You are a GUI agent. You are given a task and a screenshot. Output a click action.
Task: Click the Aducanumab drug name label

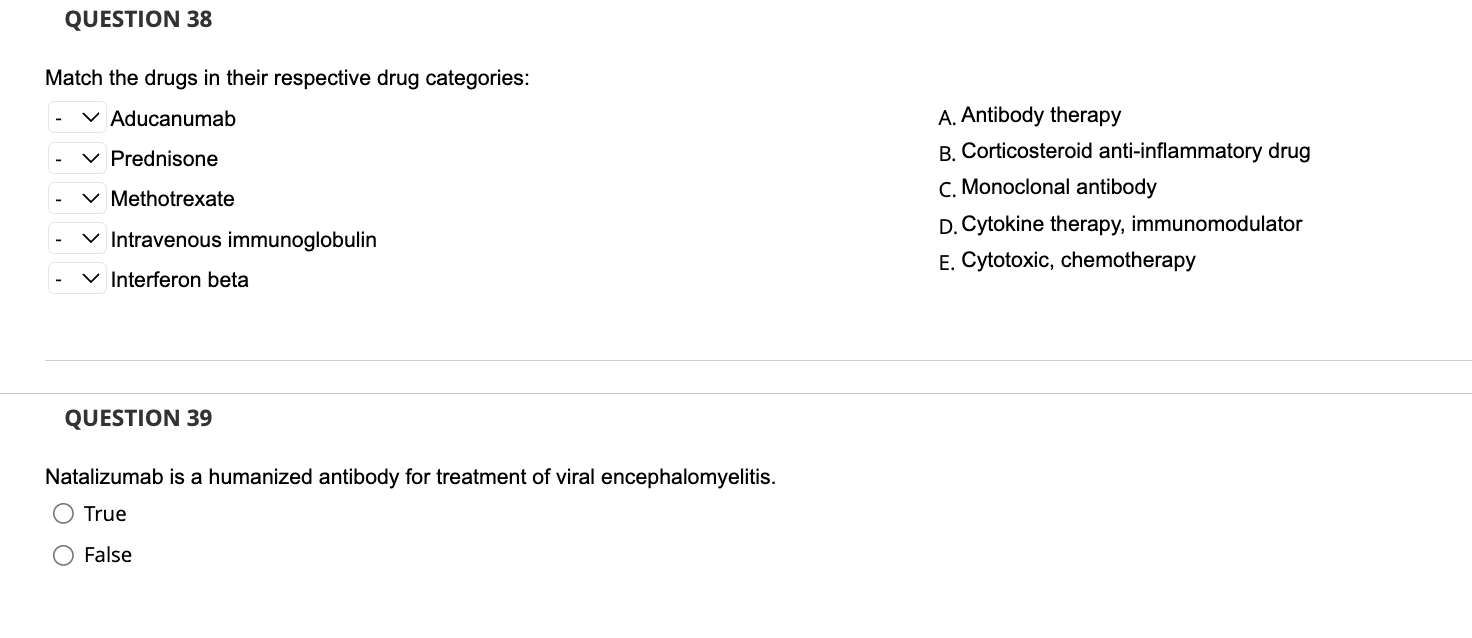[x=173, y=119]
